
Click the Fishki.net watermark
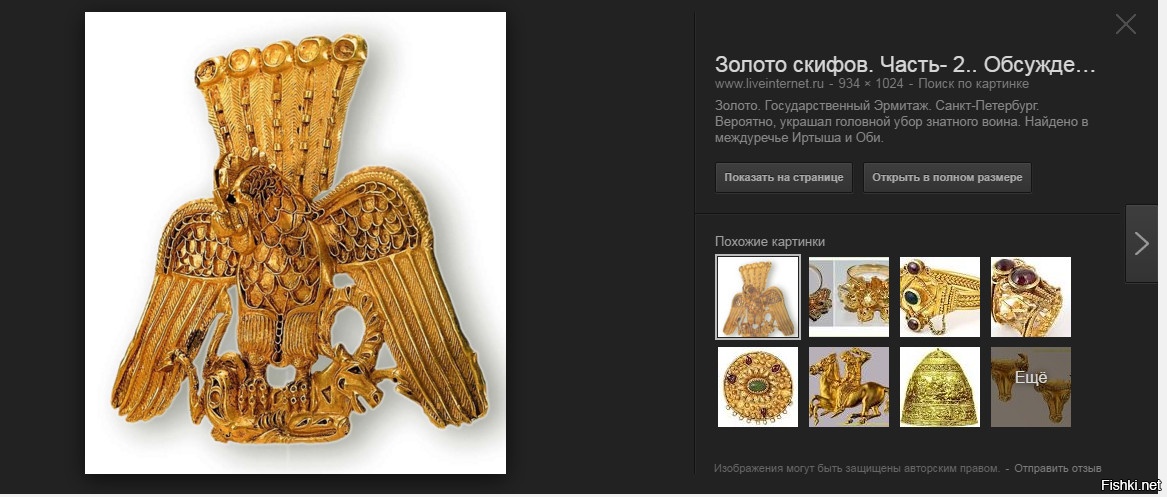point(1130,485)
